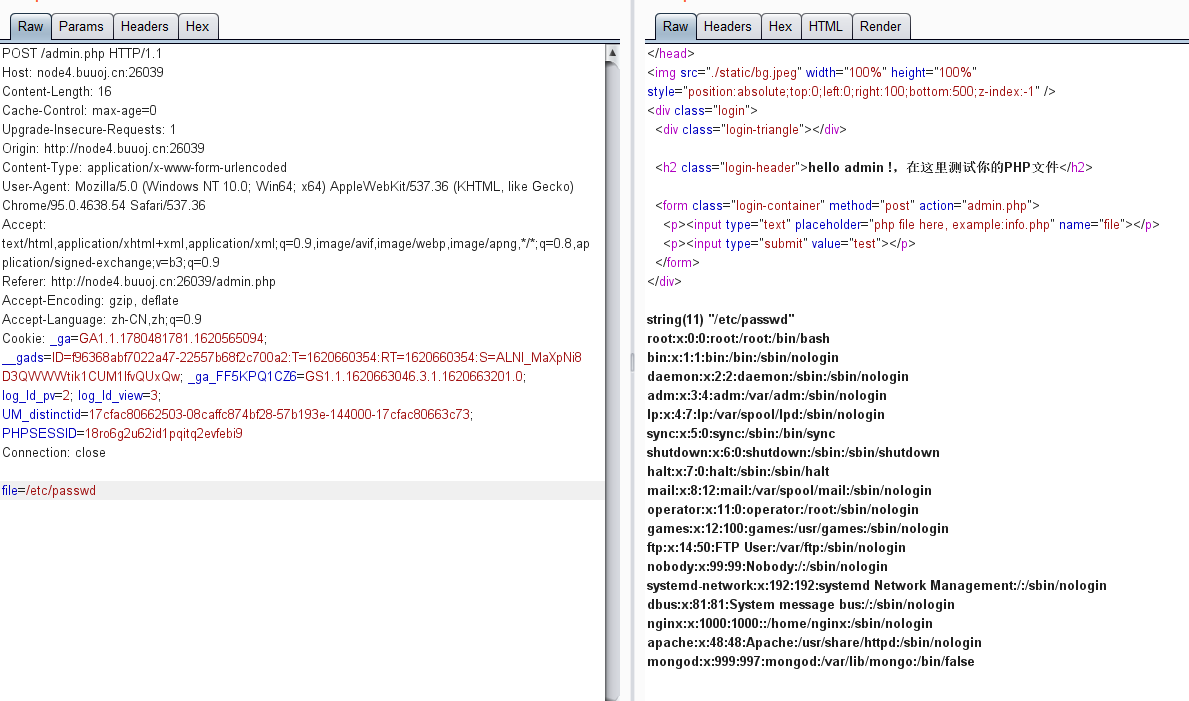Click the input type="text" placeholder line
Screen dimensions: 1189x701
[x=911, y=225]
